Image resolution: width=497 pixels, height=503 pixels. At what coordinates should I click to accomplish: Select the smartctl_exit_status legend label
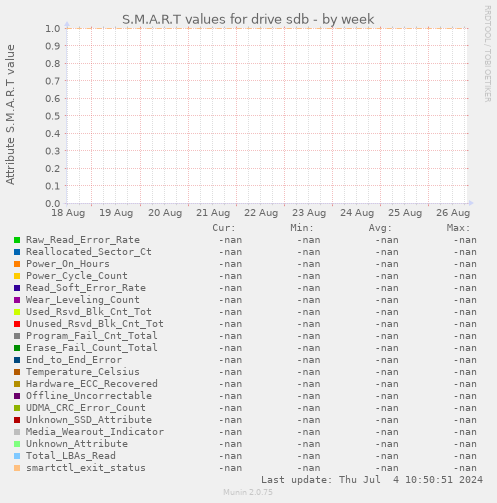tap(86, 468)
